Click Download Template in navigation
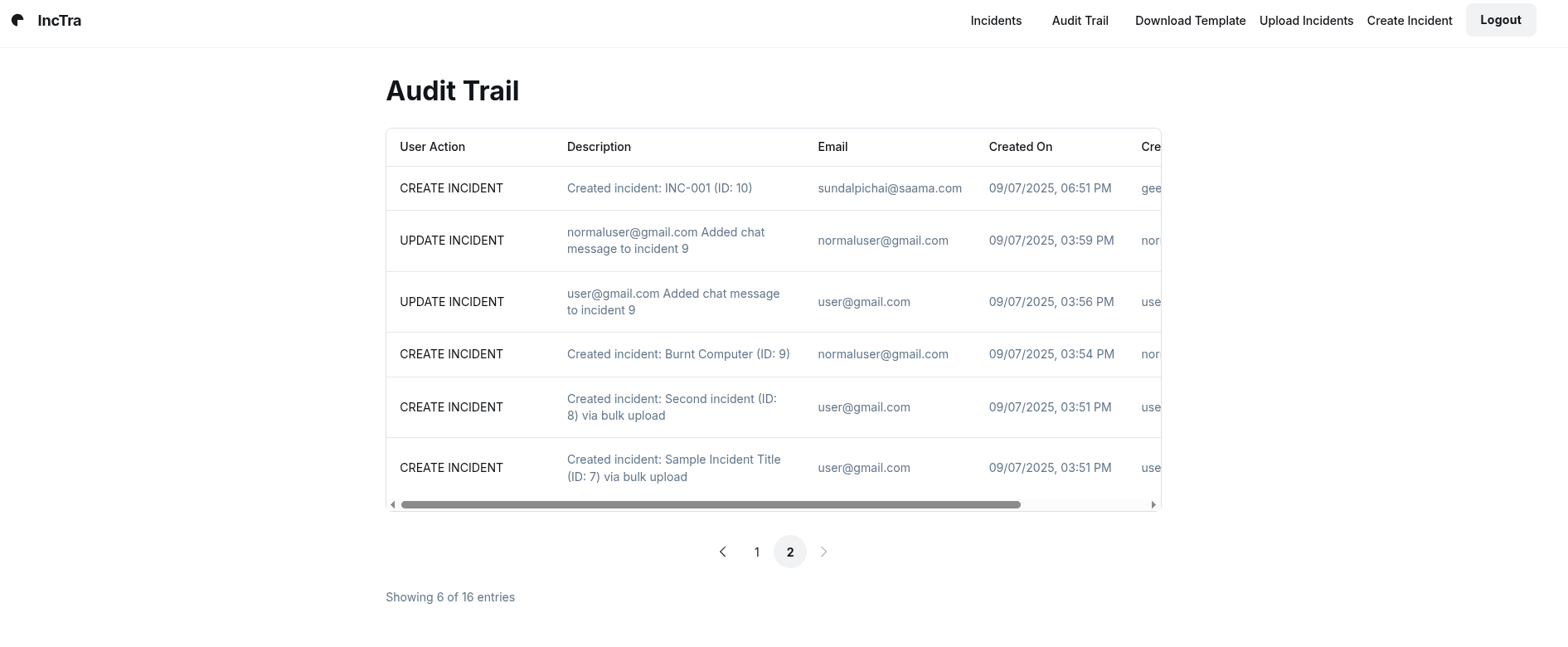This screenshot has height=647, width=1568. 1190,21
